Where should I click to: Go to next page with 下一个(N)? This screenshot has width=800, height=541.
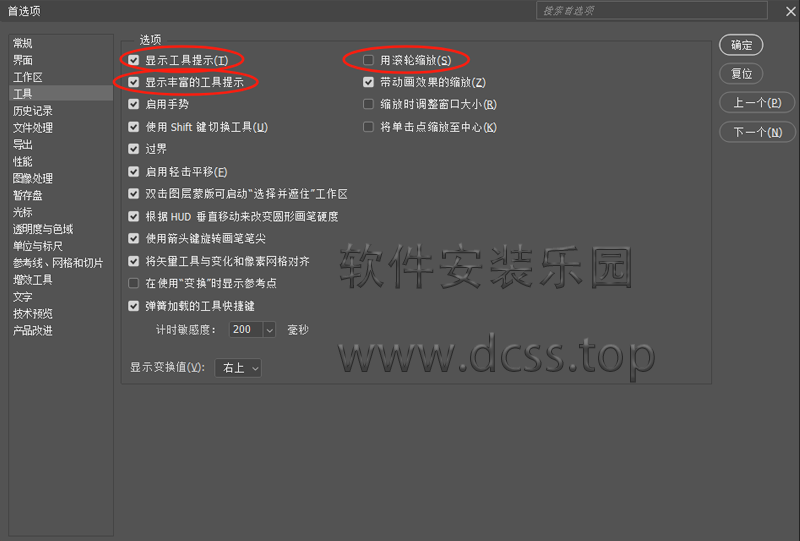point(757,132)
